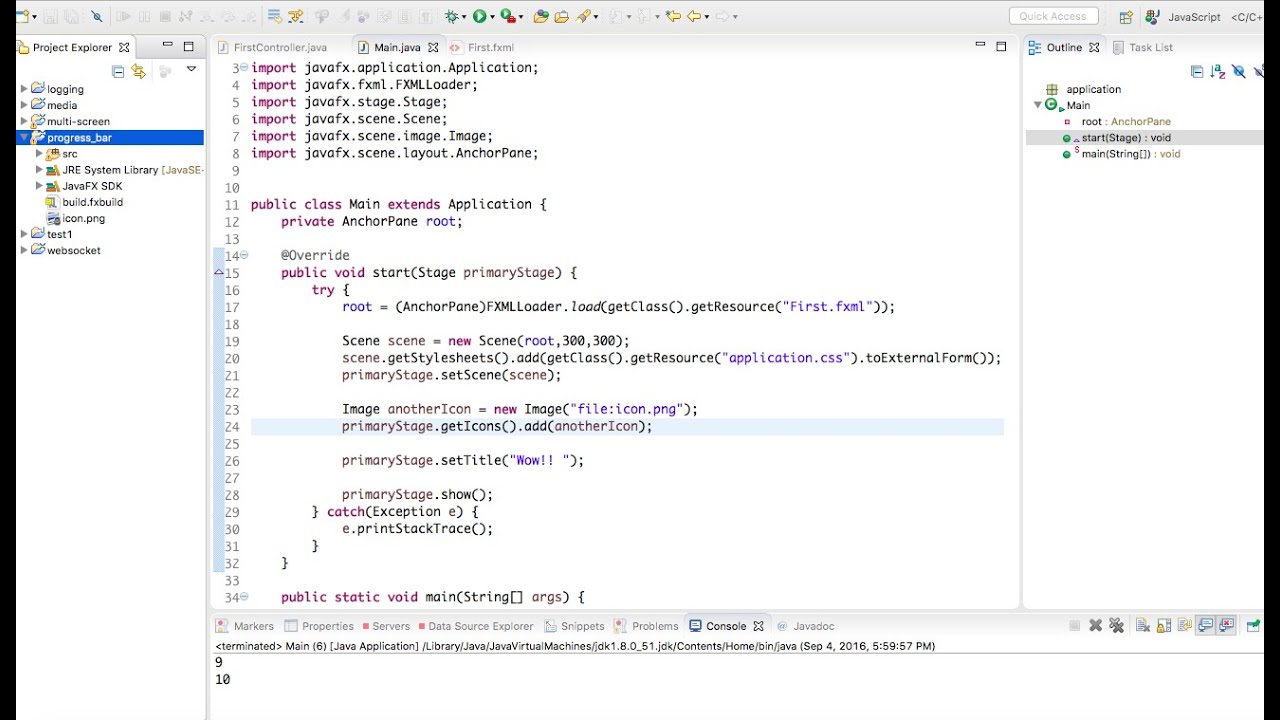Remove all terminated launches in Console
This screenshot has height=720, width=1280.
[1116, 626]
